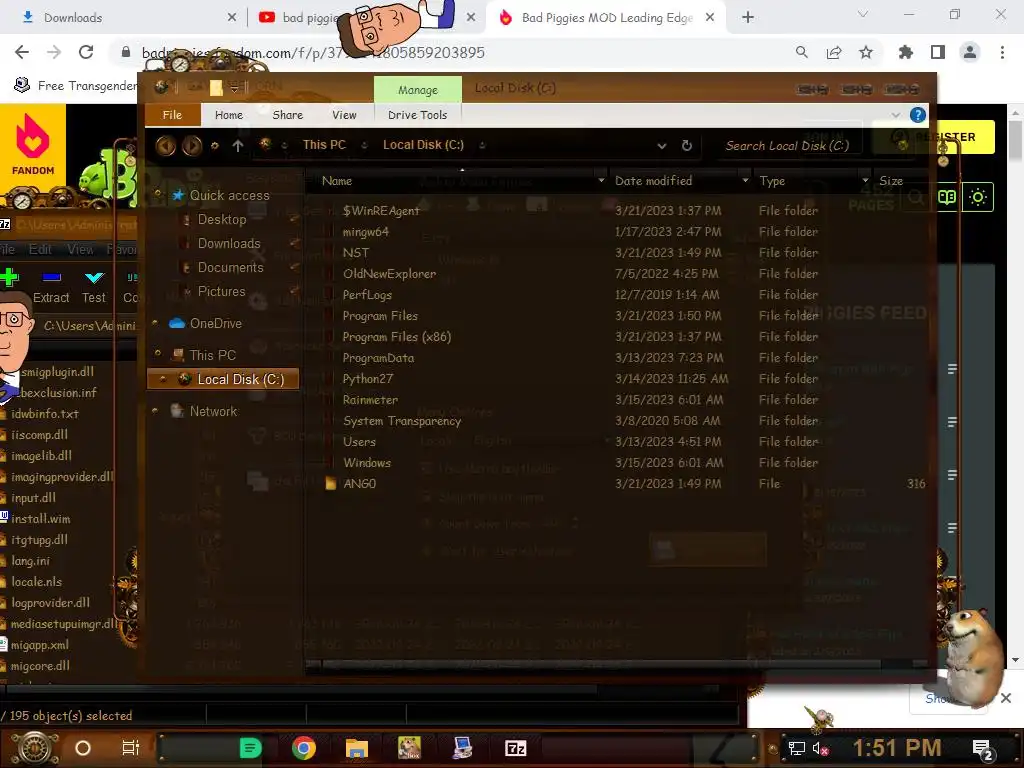Go forward using Explorer's Forward arrow
1024x768 pixels.
[x=191, y=145]
